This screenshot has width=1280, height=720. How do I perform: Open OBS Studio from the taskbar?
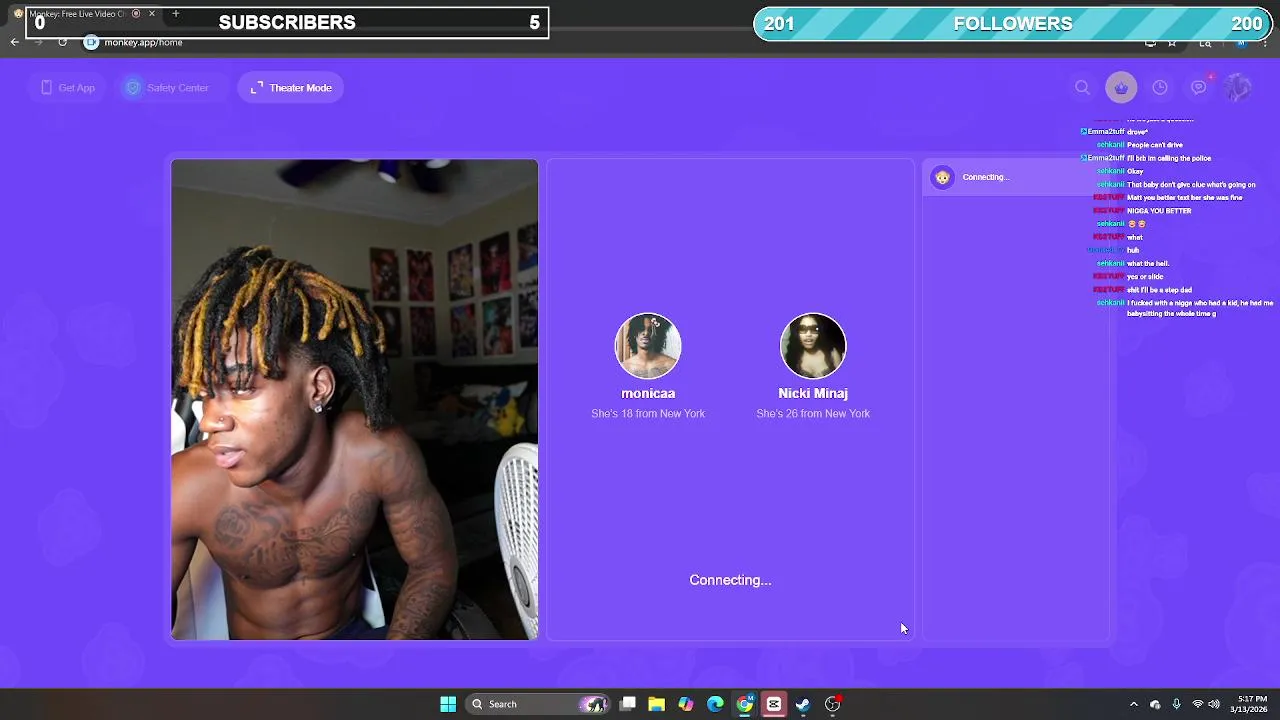tap(832, 704)
